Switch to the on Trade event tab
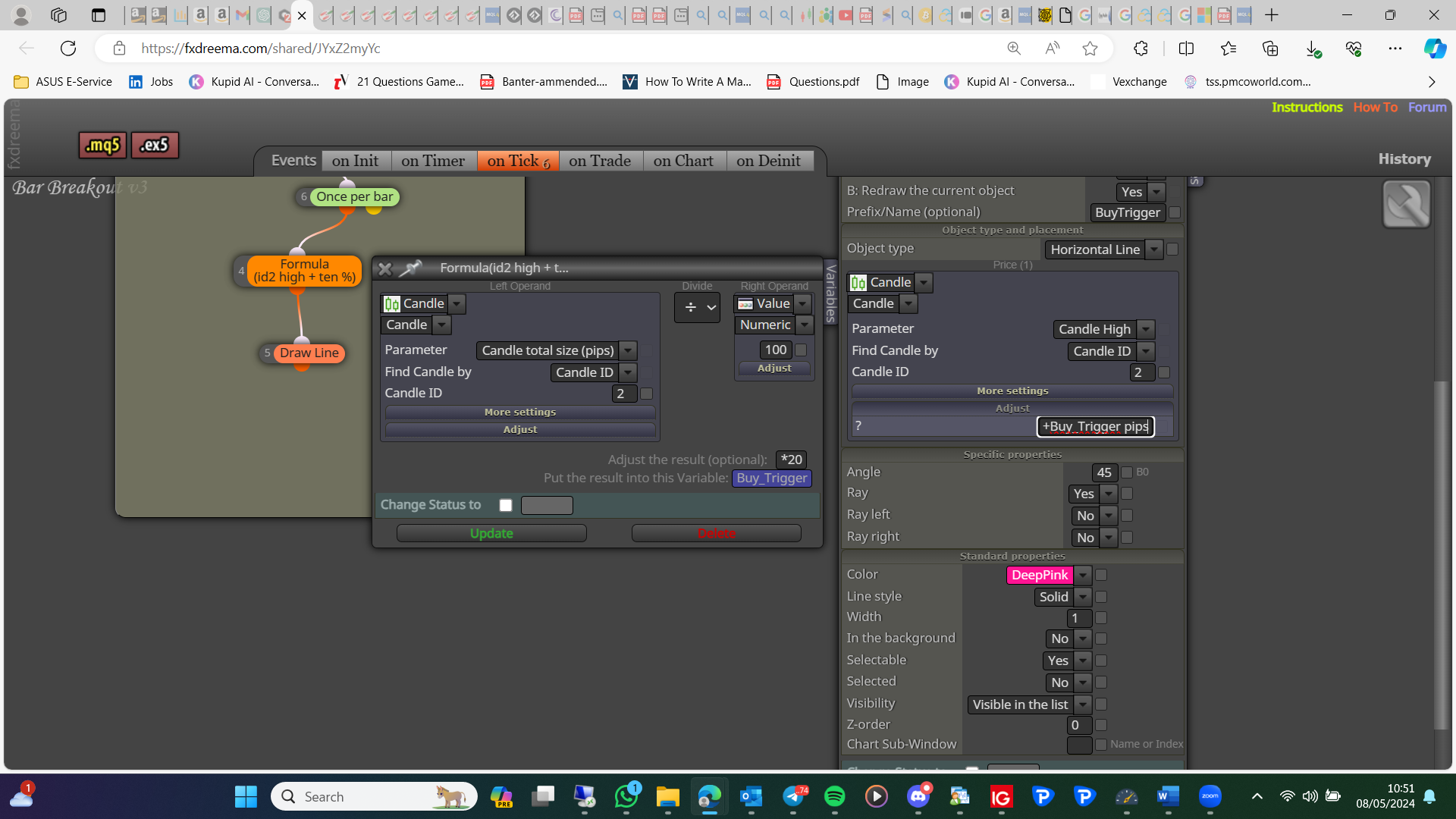The image size is (1456, 819). tap(600, 161)
